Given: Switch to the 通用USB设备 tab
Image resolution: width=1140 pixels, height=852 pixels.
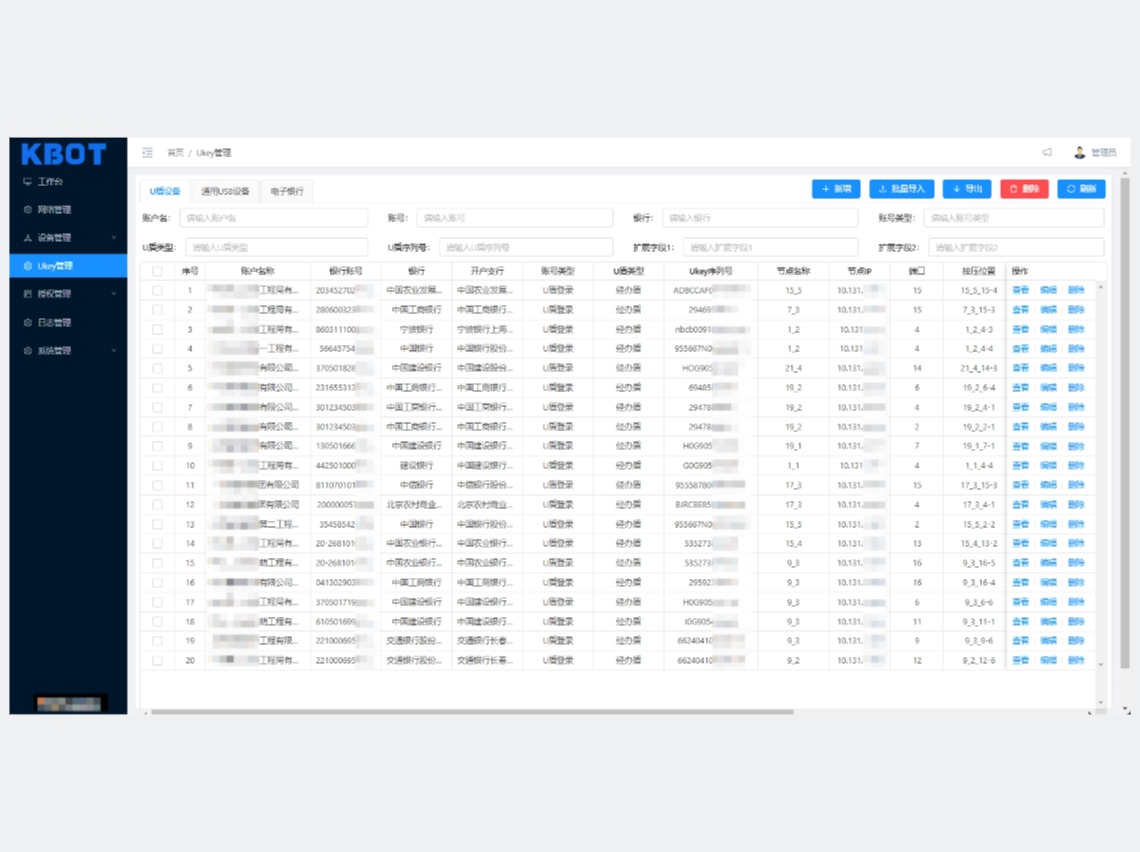Looking at the screenshot, I should [x=225, y=191].
